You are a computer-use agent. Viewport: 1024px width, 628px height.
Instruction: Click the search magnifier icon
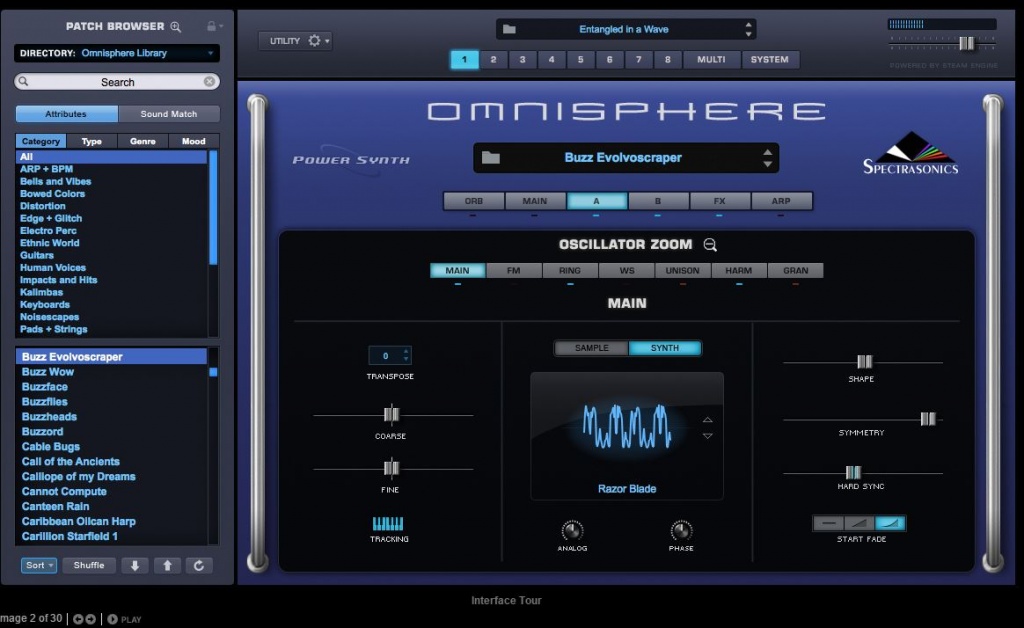pos(24,82)
